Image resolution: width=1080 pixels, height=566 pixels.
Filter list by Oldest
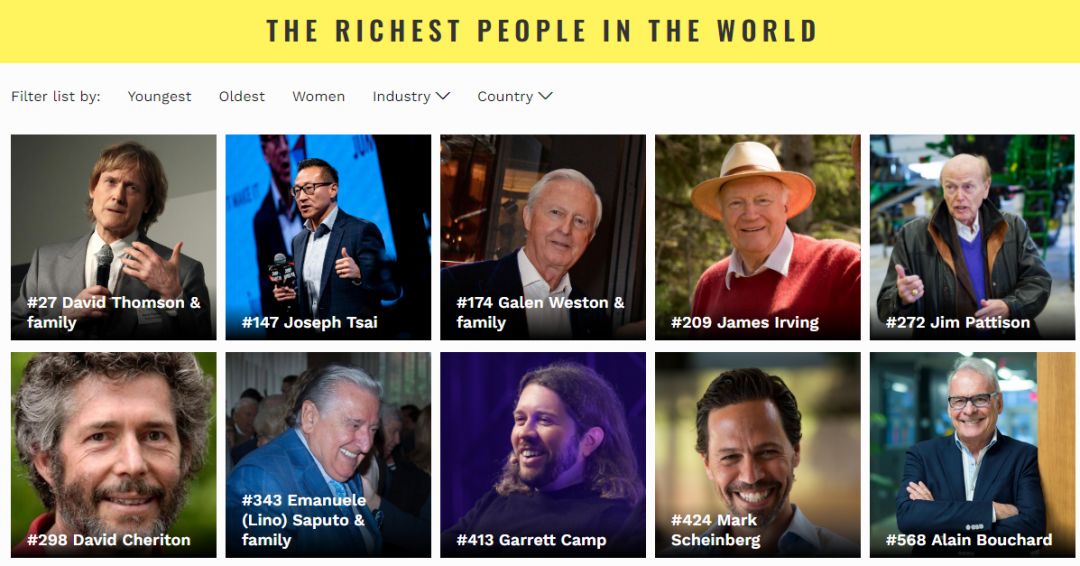[242, 96]
